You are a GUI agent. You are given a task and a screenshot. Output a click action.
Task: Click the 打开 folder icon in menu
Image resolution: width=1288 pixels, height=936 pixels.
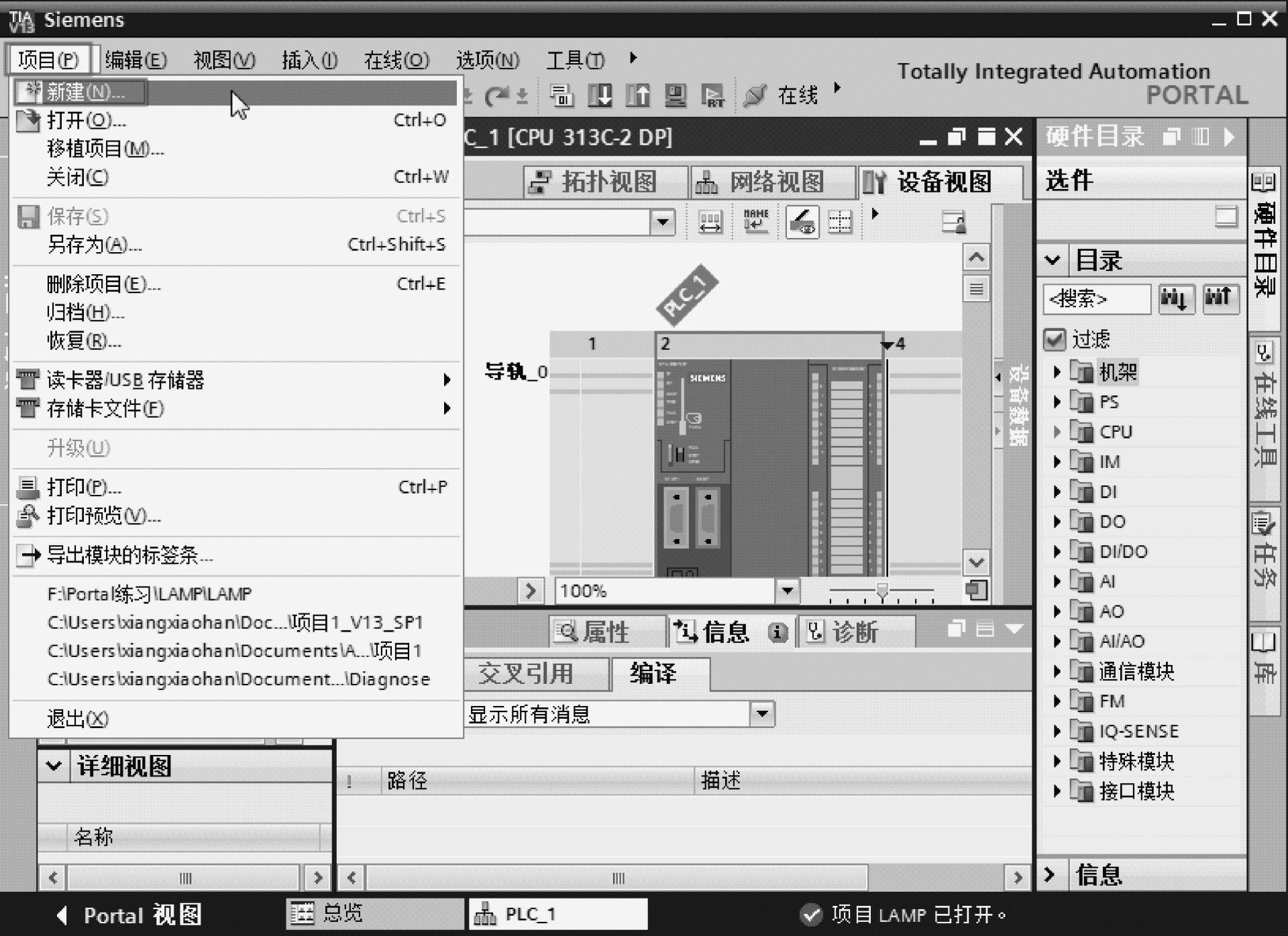click(x=28, y=121)
